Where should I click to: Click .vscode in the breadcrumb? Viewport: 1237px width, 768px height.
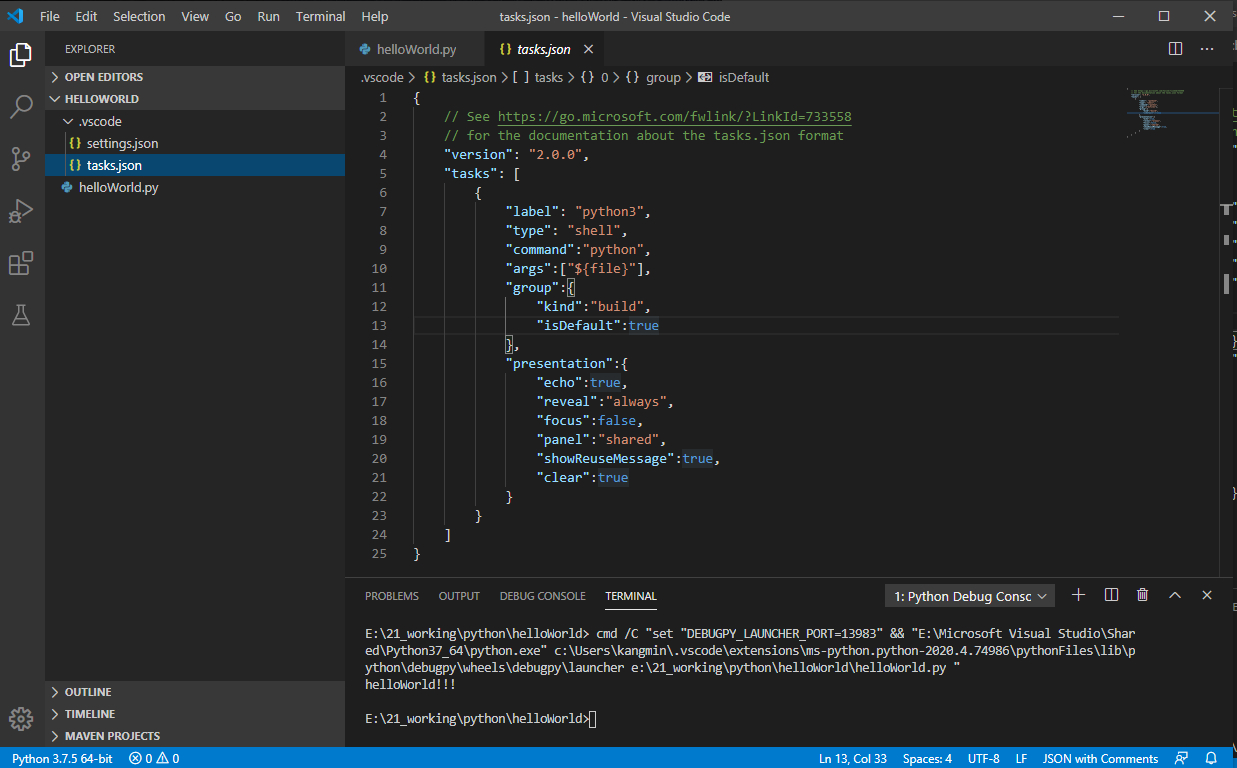pyautogui.click(x=383, y=77)
